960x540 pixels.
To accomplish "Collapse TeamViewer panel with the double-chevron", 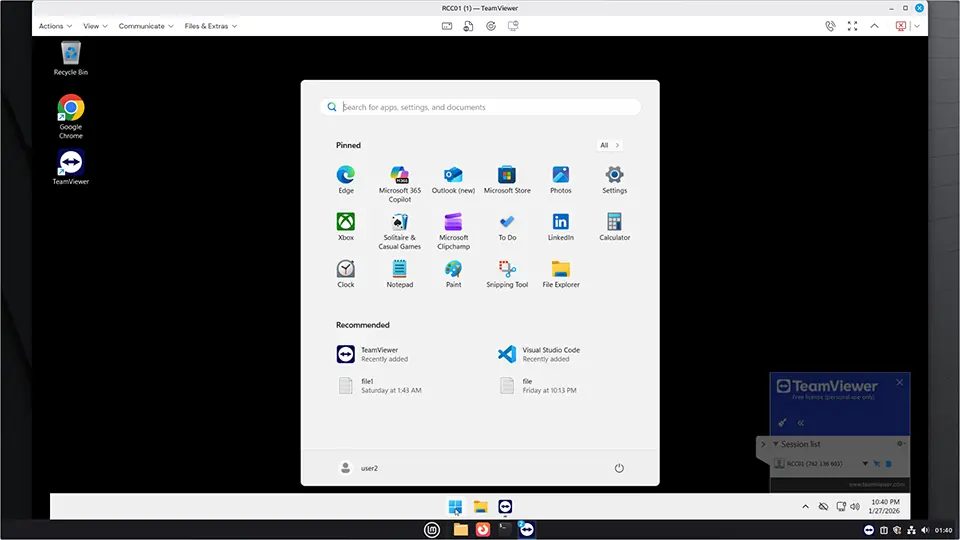I will tap(800, 423).
